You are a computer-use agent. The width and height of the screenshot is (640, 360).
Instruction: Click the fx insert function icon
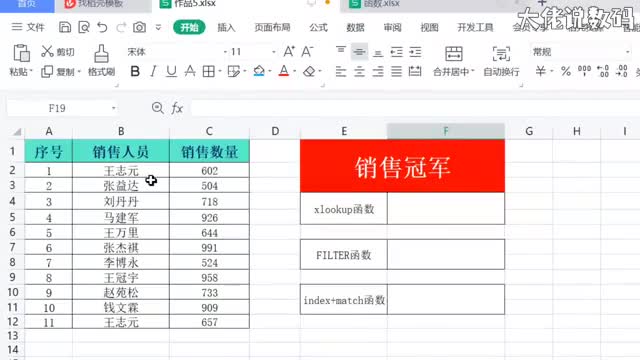coord(177,108)
